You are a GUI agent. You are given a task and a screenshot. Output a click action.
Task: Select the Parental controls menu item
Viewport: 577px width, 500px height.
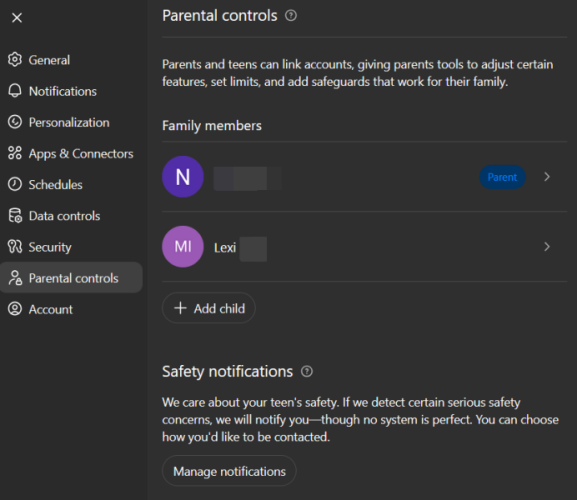[71, 278]
